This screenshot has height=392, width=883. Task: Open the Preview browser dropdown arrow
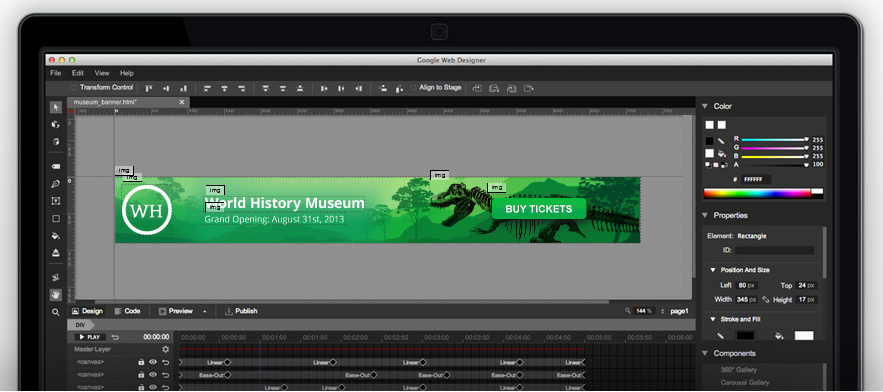[x=204, y=311]
